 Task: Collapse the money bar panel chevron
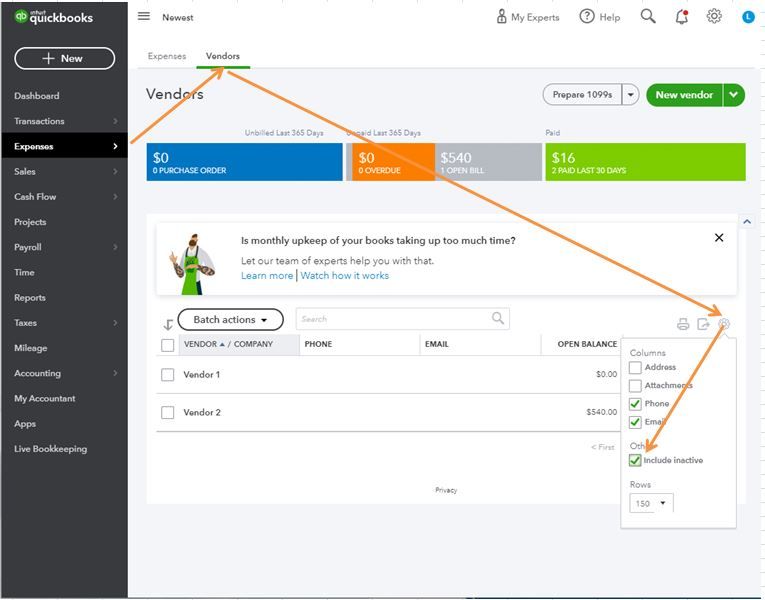(x=747, y=221)
